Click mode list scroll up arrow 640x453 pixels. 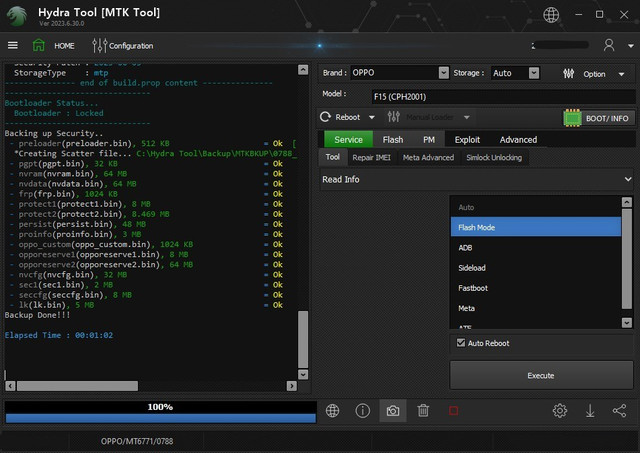tap(627, 202)
